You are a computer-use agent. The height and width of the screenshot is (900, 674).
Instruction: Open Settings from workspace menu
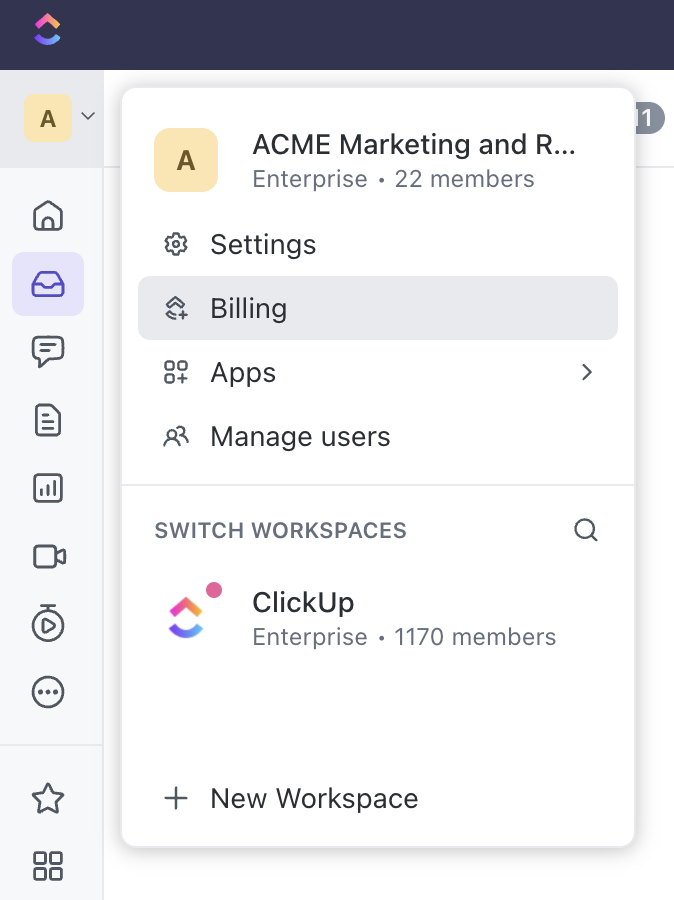[x=262, y=245]
